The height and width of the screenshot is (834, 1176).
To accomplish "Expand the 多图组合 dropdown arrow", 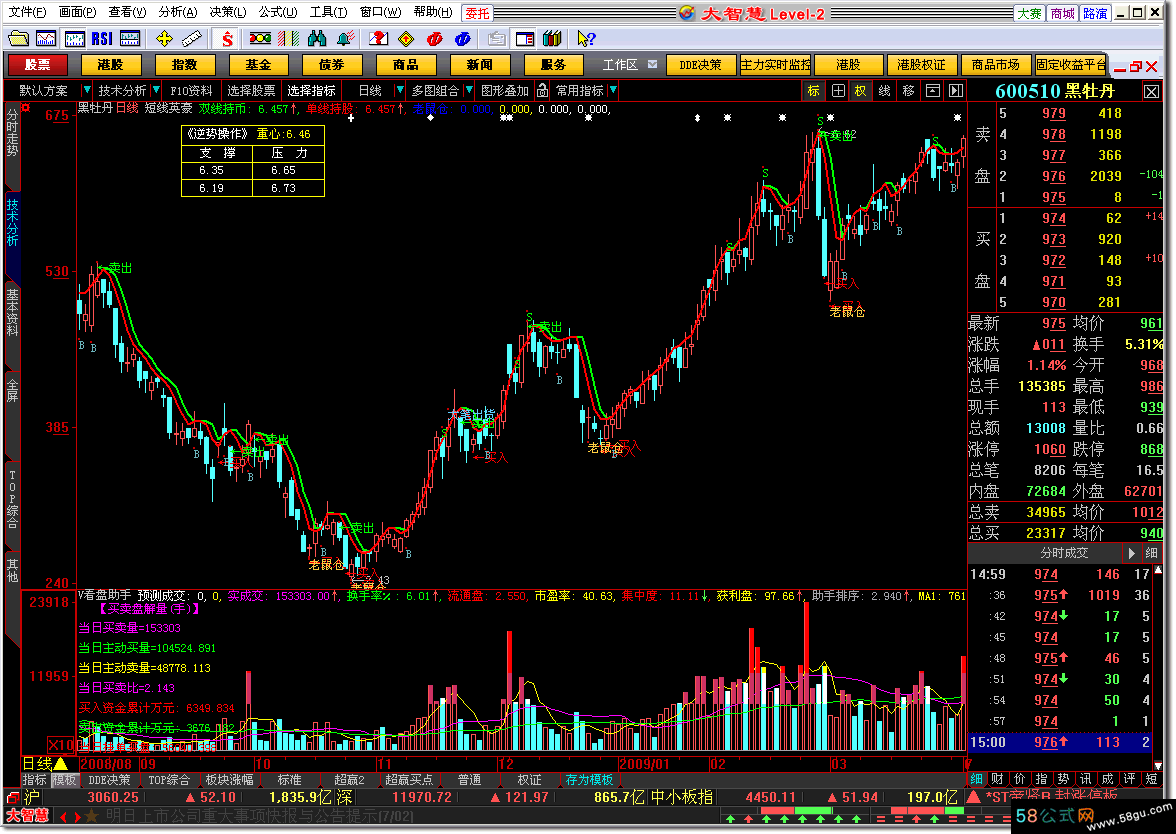I will 469,91.
